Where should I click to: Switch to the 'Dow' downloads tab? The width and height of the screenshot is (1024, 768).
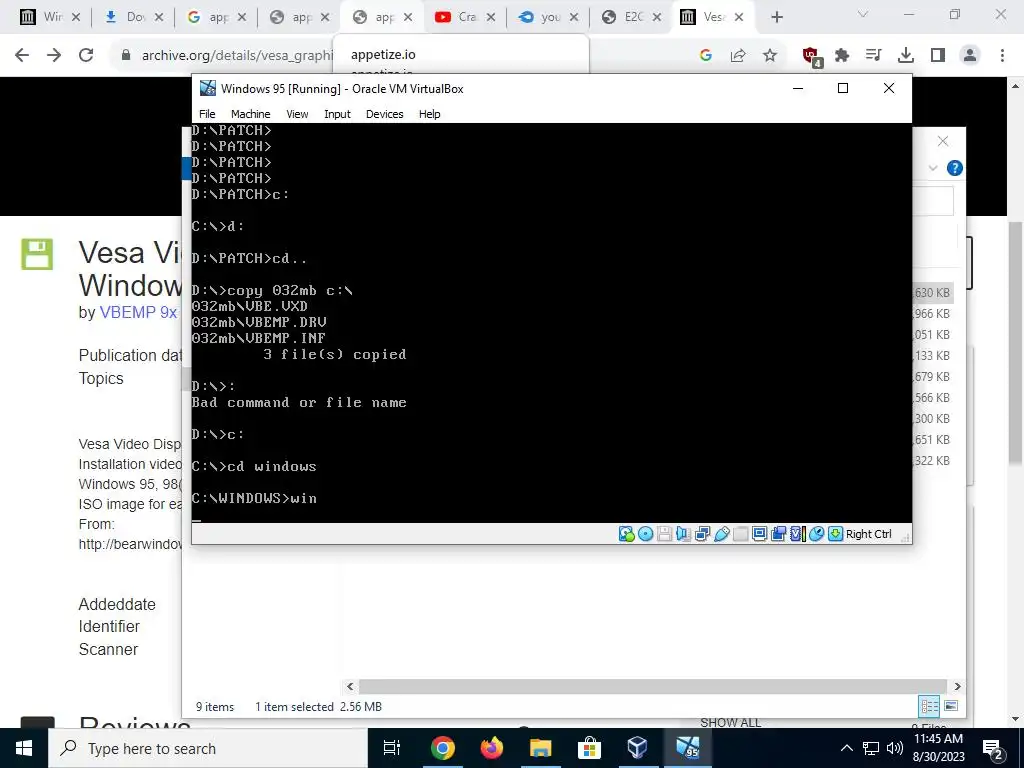pyautogui.click(x=125, y=17)
